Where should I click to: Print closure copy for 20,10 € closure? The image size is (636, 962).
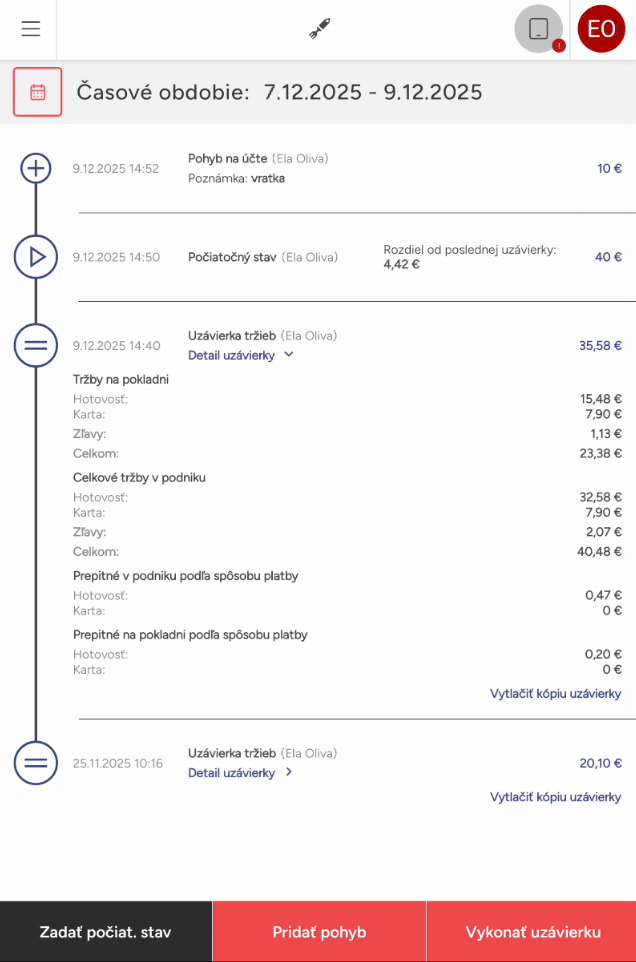555,797
